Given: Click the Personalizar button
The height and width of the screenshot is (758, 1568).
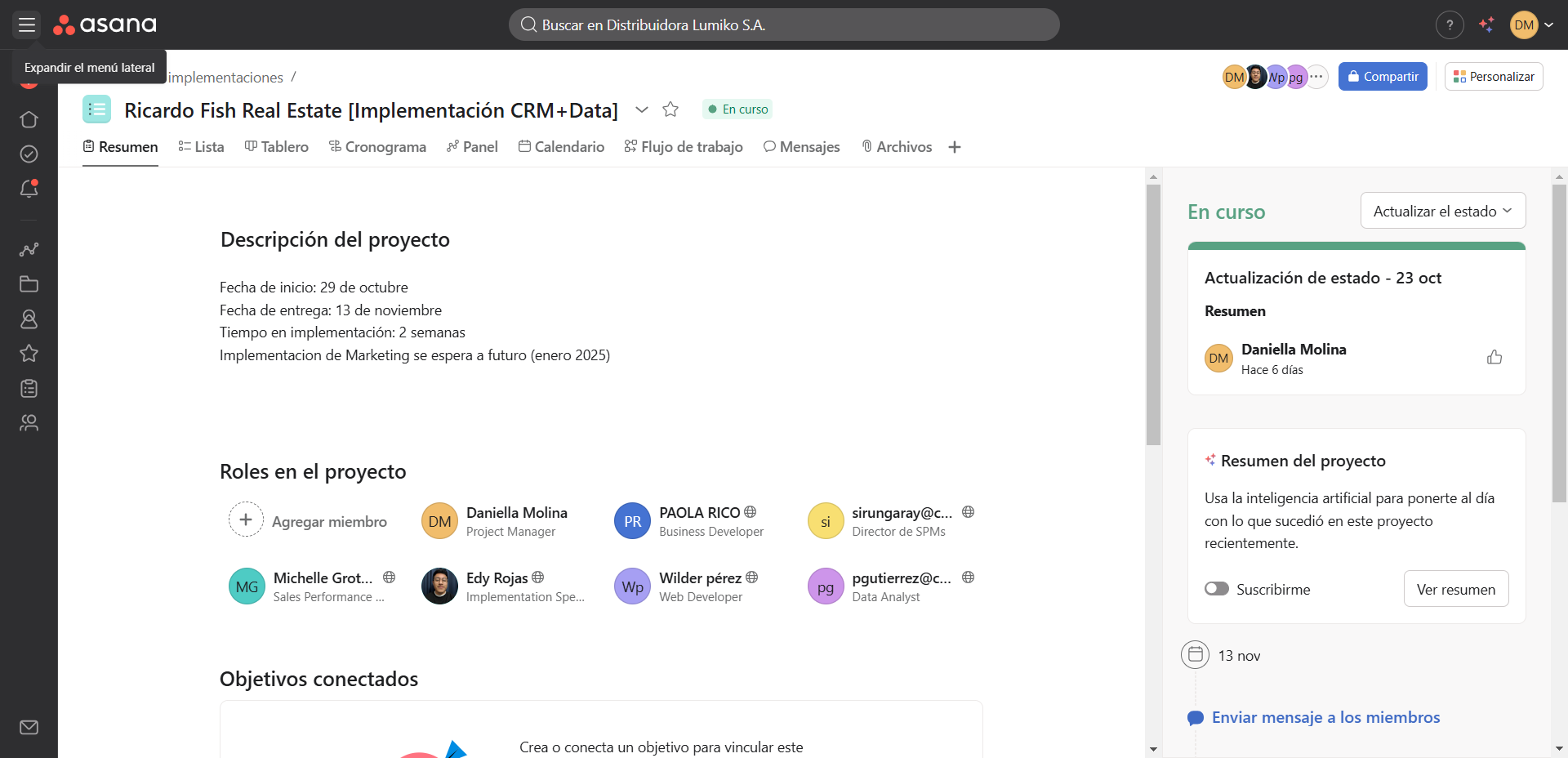Looking at the screenshot, I should click(x=1494, y=77).
